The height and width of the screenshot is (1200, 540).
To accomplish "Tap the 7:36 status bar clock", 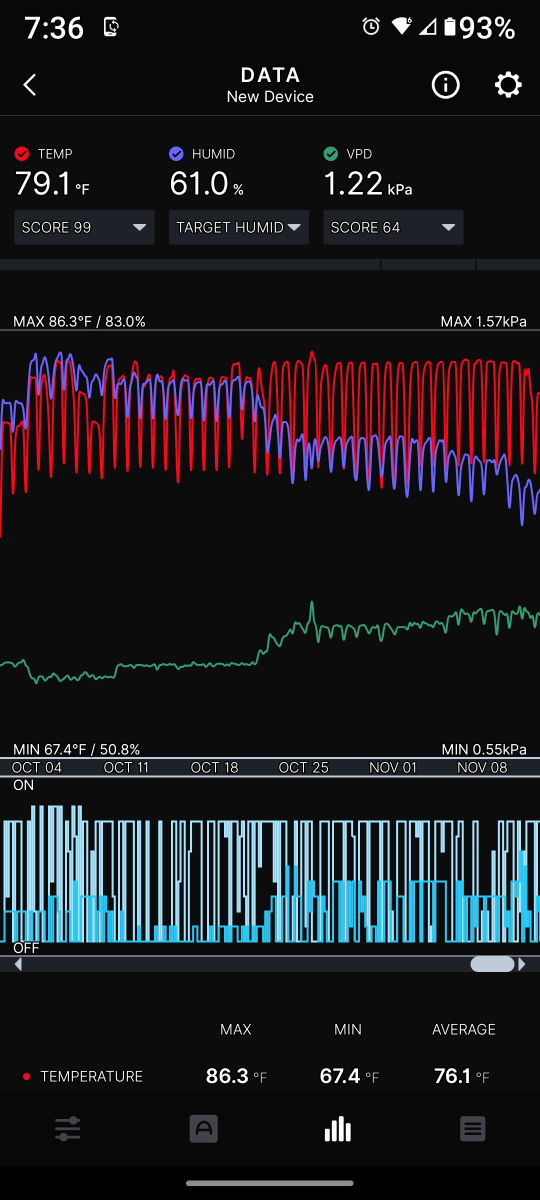I will (x=53, y=28).
